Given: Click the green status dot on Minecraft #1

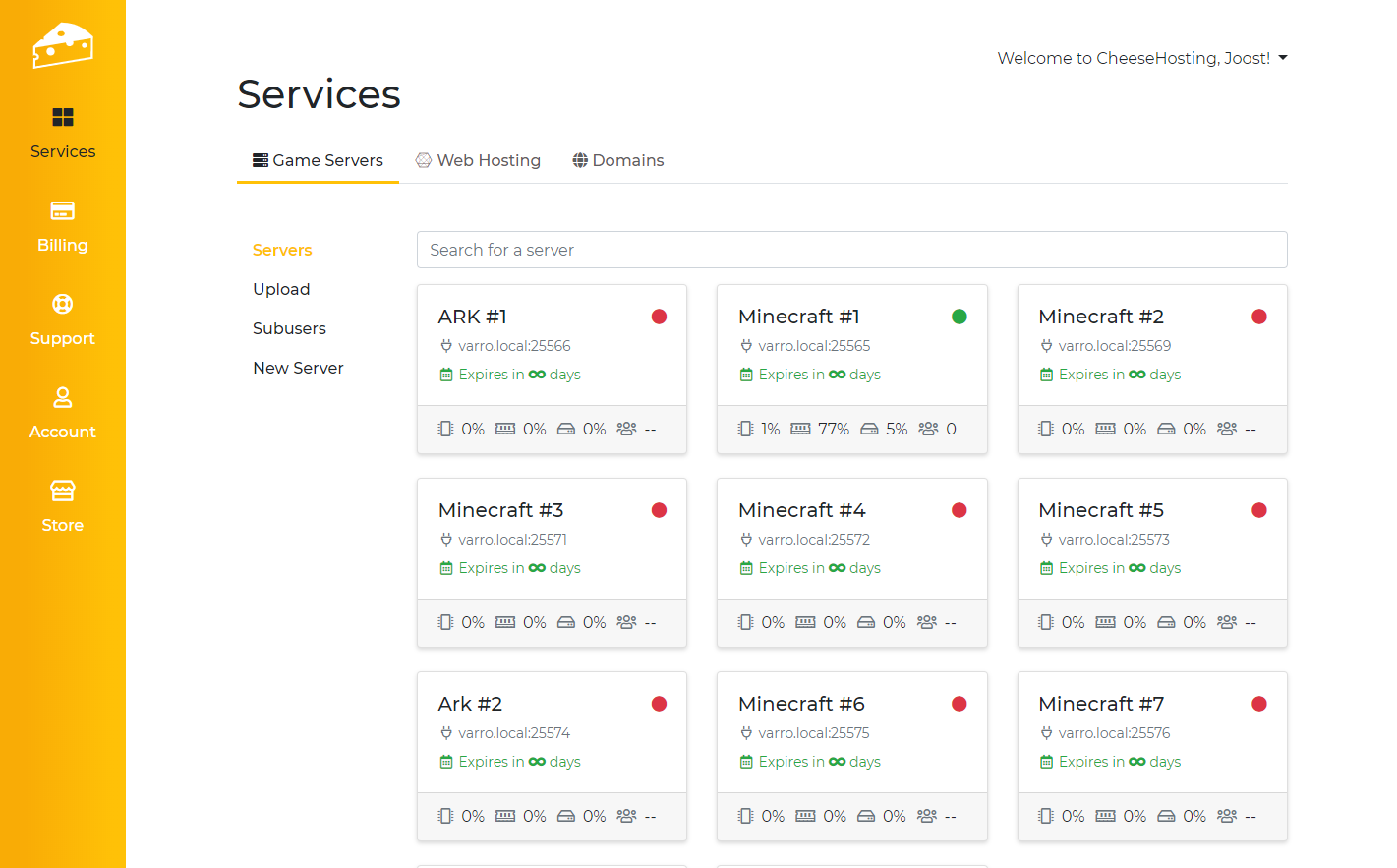Looking at the screenshot, I should click(960, 317).
